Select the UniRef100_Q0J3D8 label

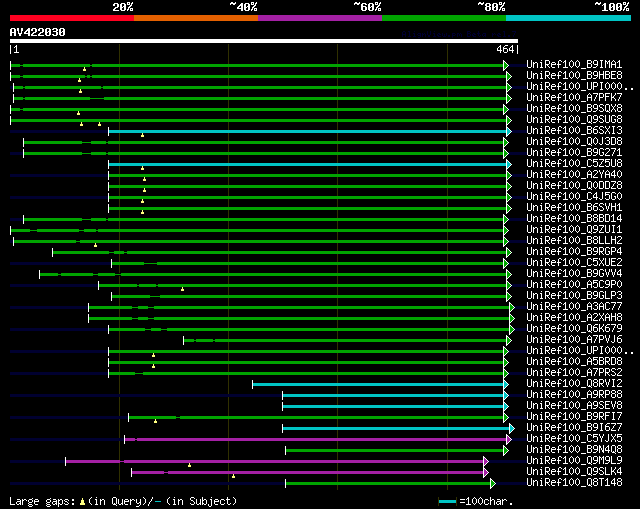pos(574,142)
